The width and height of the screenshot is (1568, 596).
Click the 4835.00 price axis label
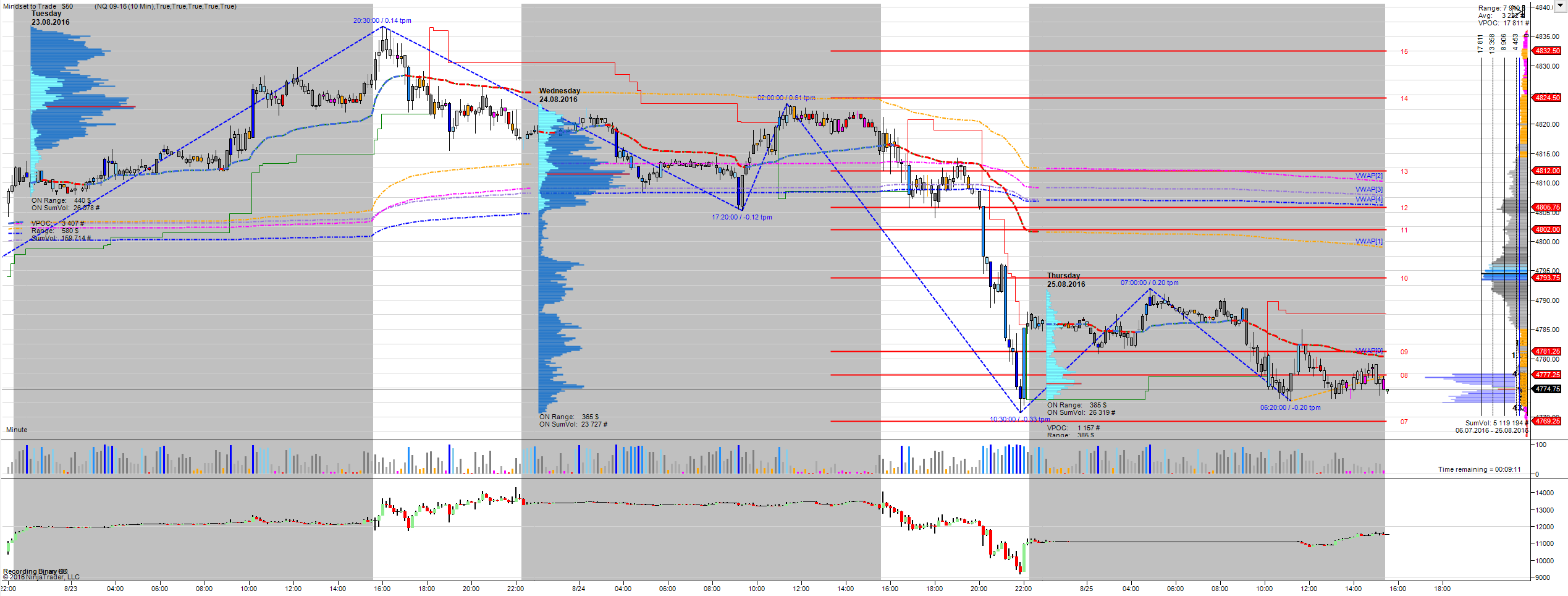point(1548,36)
